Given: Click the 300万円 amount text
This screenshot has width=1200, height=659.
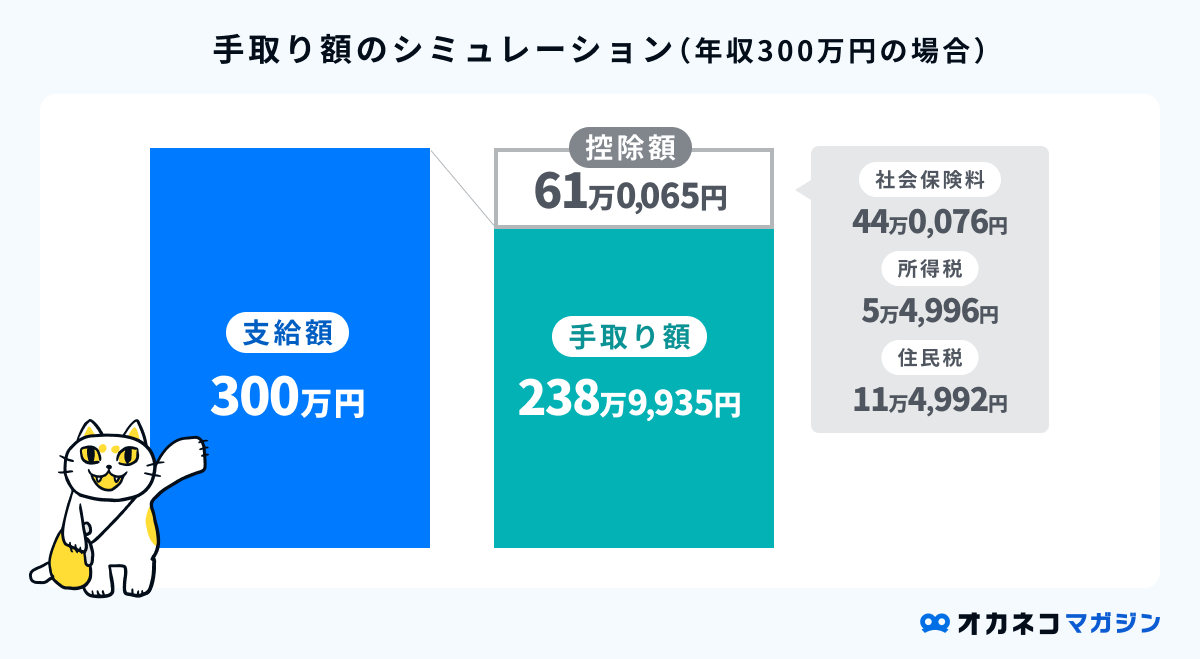Looking at the screenshot, I should [288, 398].
